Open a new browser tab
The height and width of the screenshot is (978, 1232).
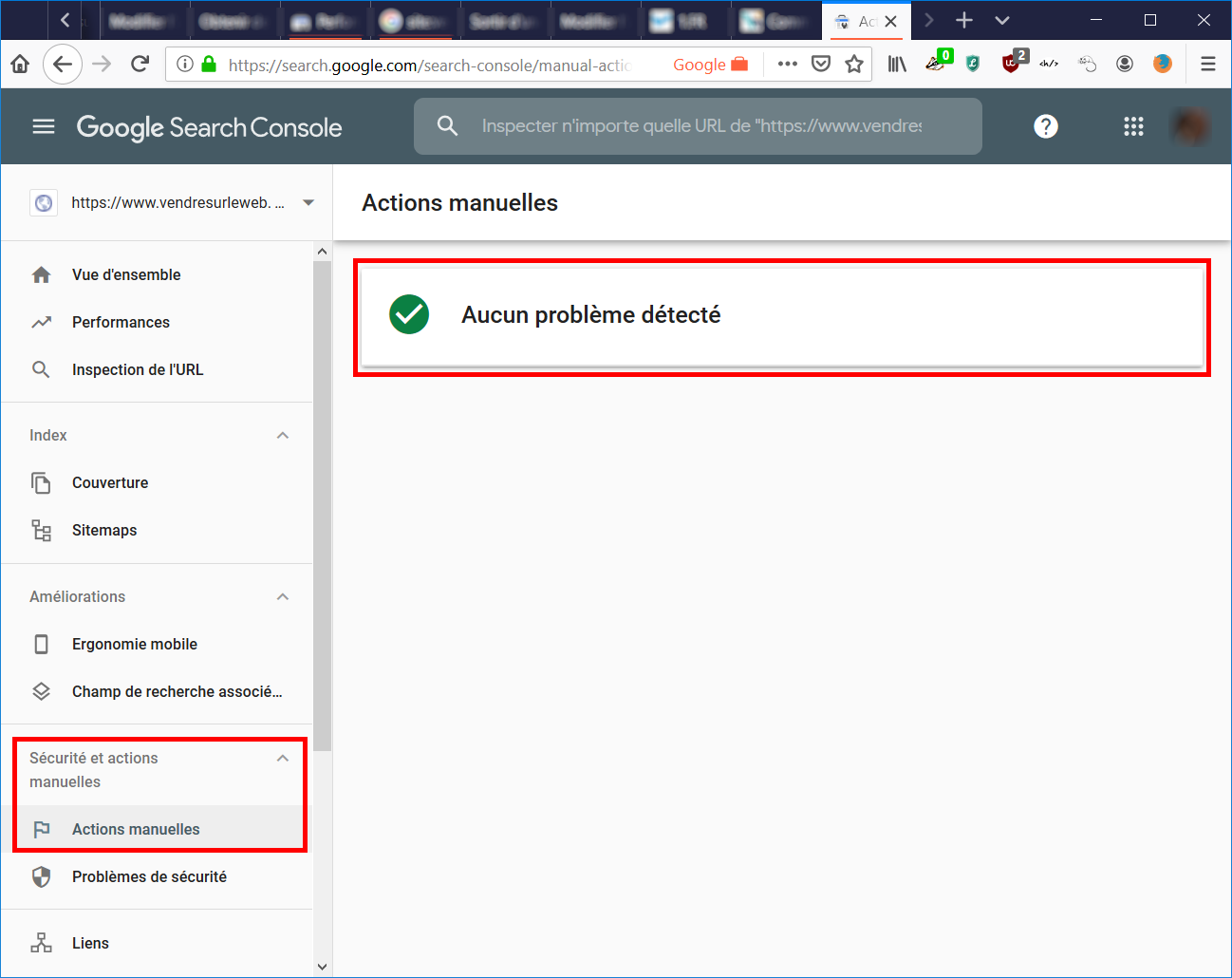(964, 20)
